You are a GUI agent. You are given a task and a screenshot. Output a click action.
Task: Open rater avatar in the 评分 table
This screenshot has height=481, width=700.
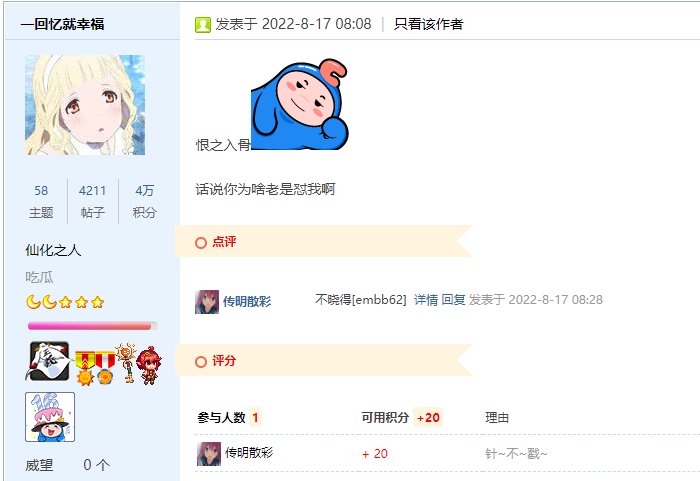tap(209, 454)
